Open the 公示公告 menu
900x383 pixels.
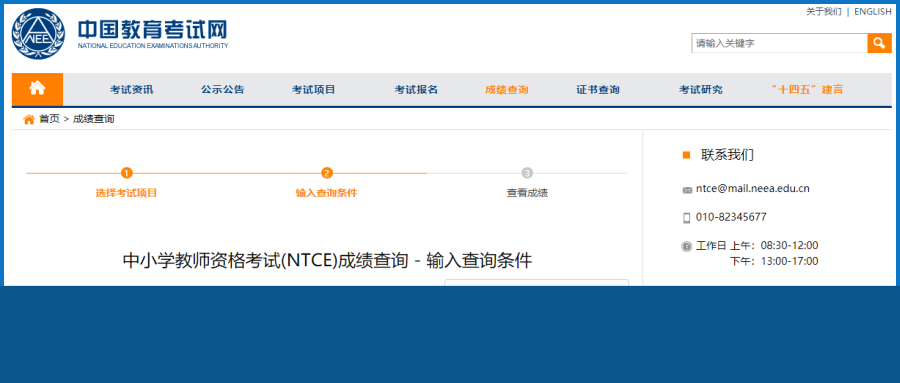pyautogui.click(x=223, y=90)
